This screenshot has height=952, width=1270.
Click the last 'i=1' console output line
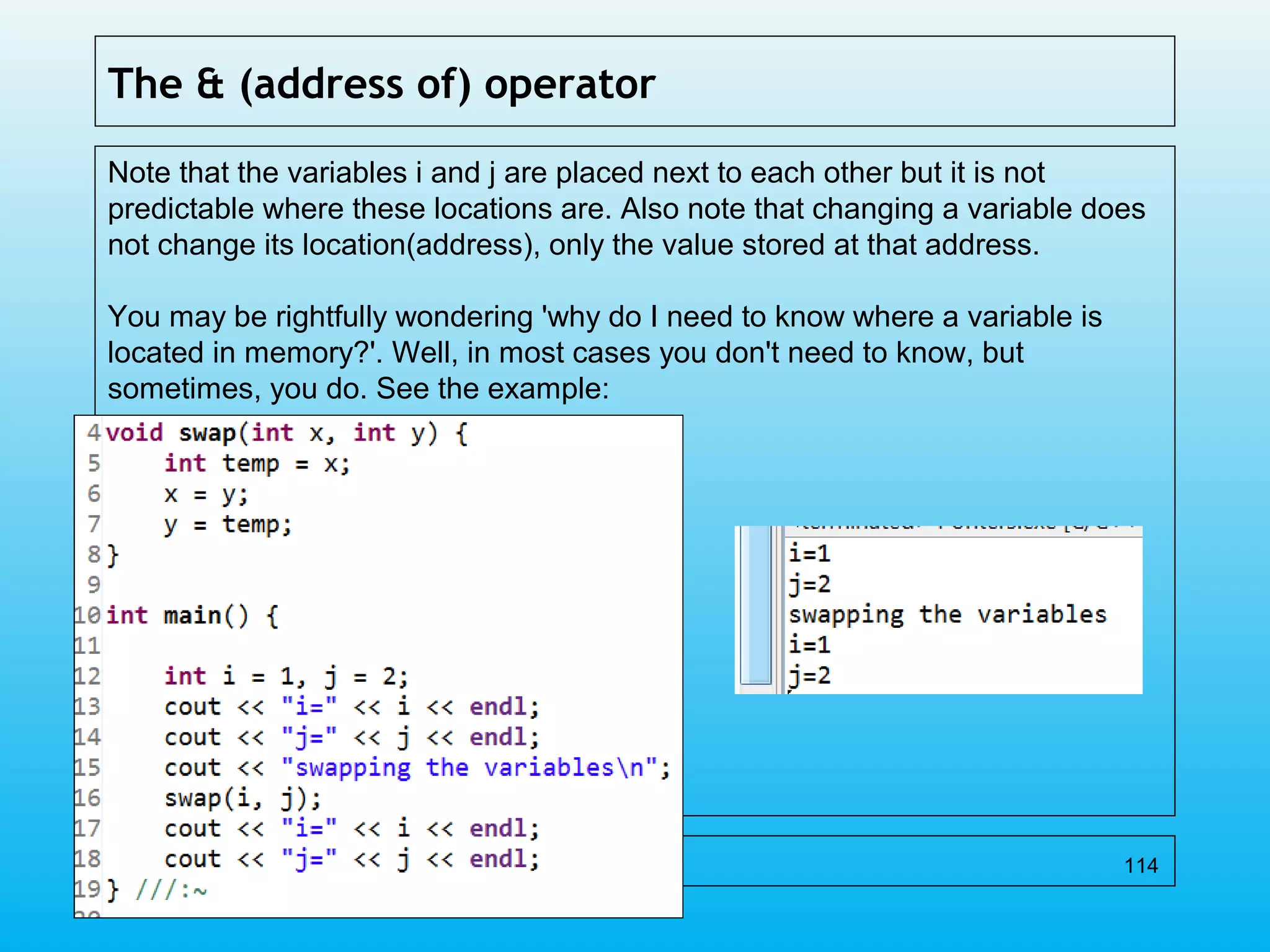point(809,645)
